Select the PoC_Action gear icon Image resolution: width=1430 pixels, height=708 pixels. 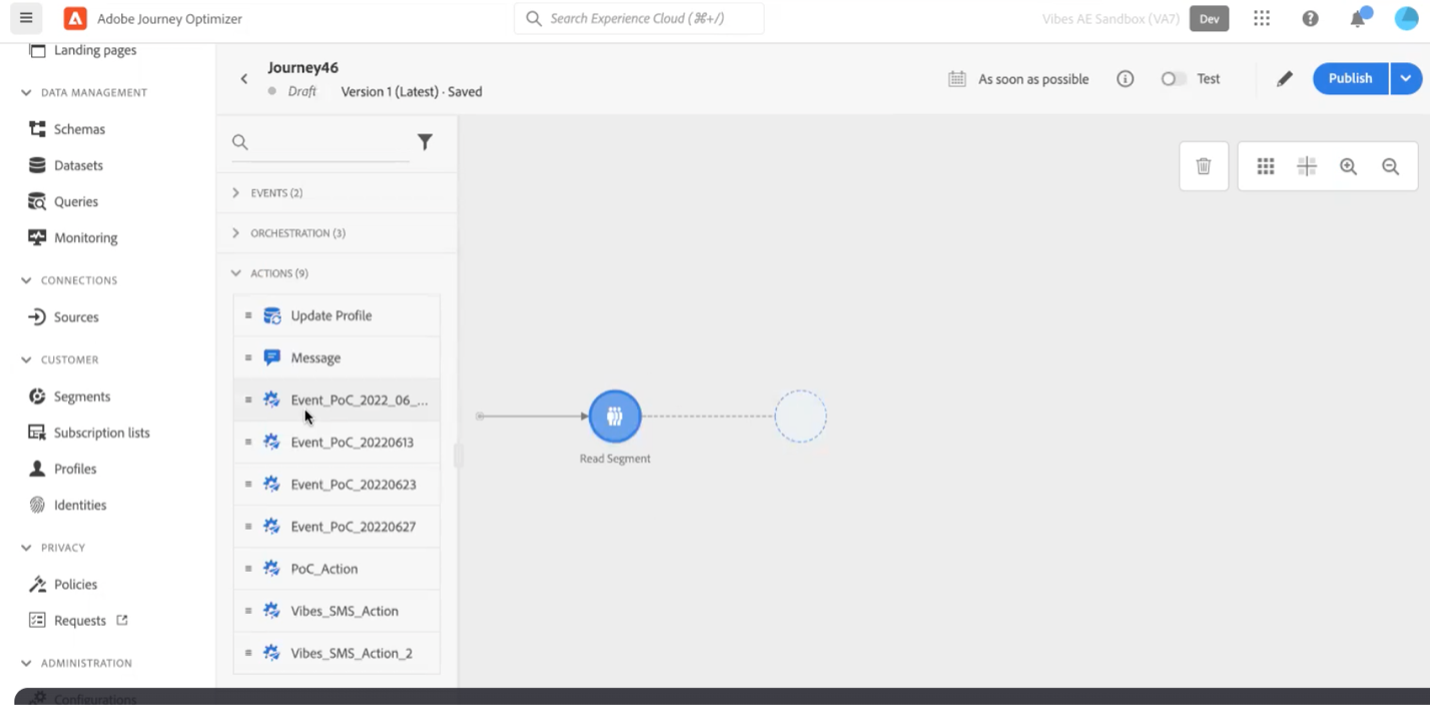point(272,568)
